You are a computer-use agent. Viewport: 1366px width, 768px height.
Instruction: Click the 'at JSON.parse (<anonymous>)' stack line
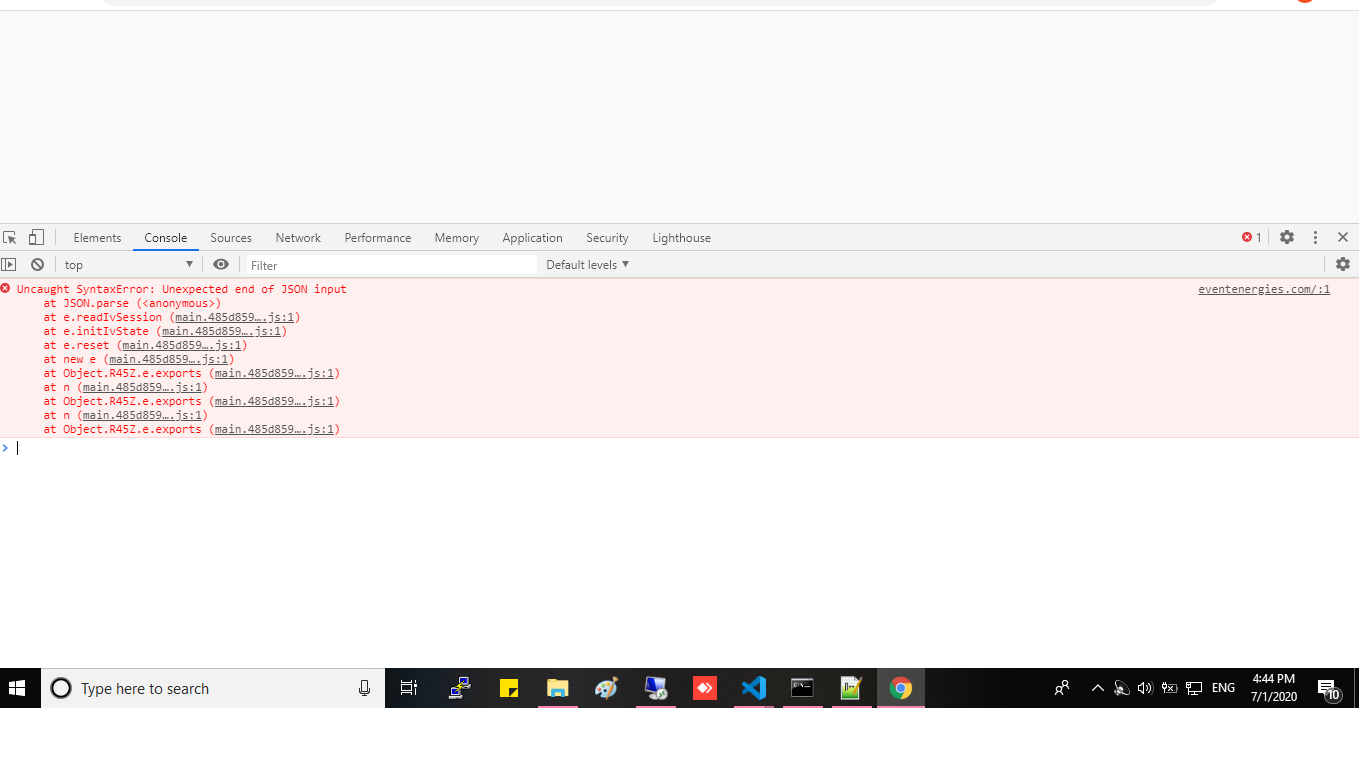pyautogui.click(x=132, y=303)
